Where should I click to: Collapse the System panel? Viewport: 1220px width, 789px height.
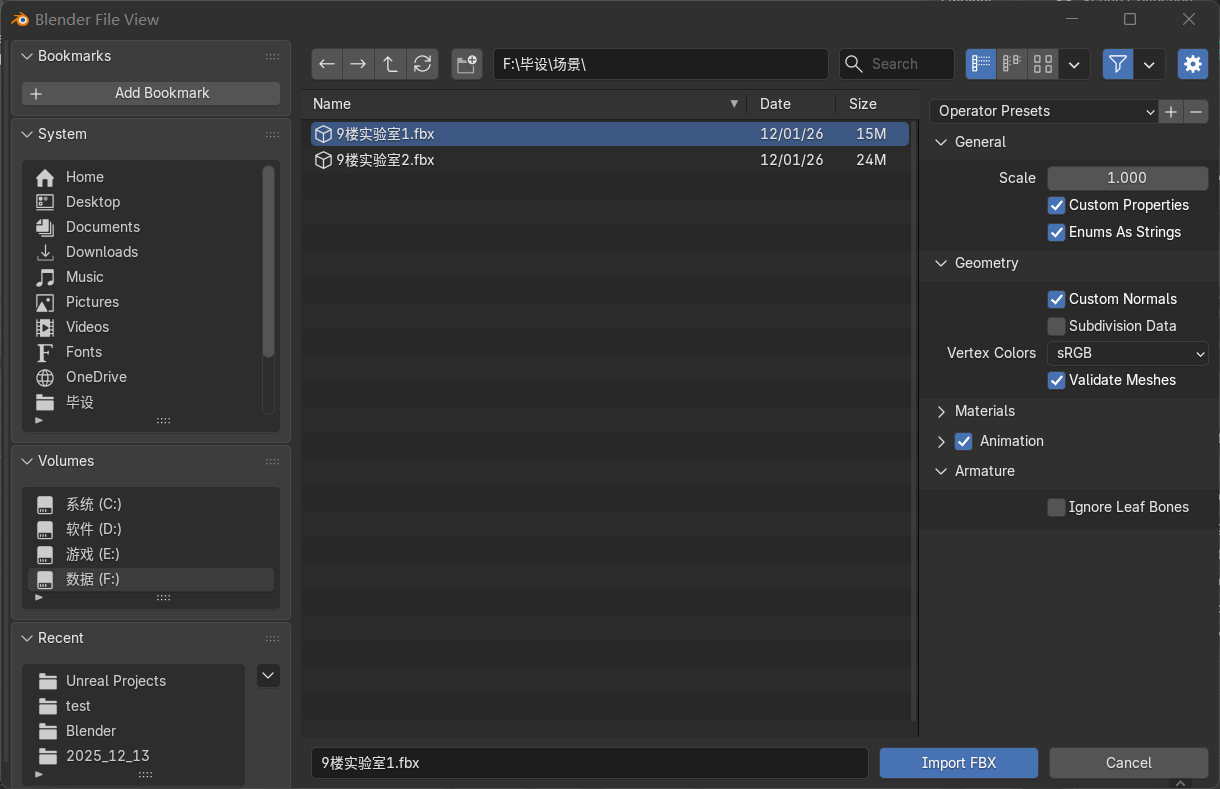[x=26, y=134]
